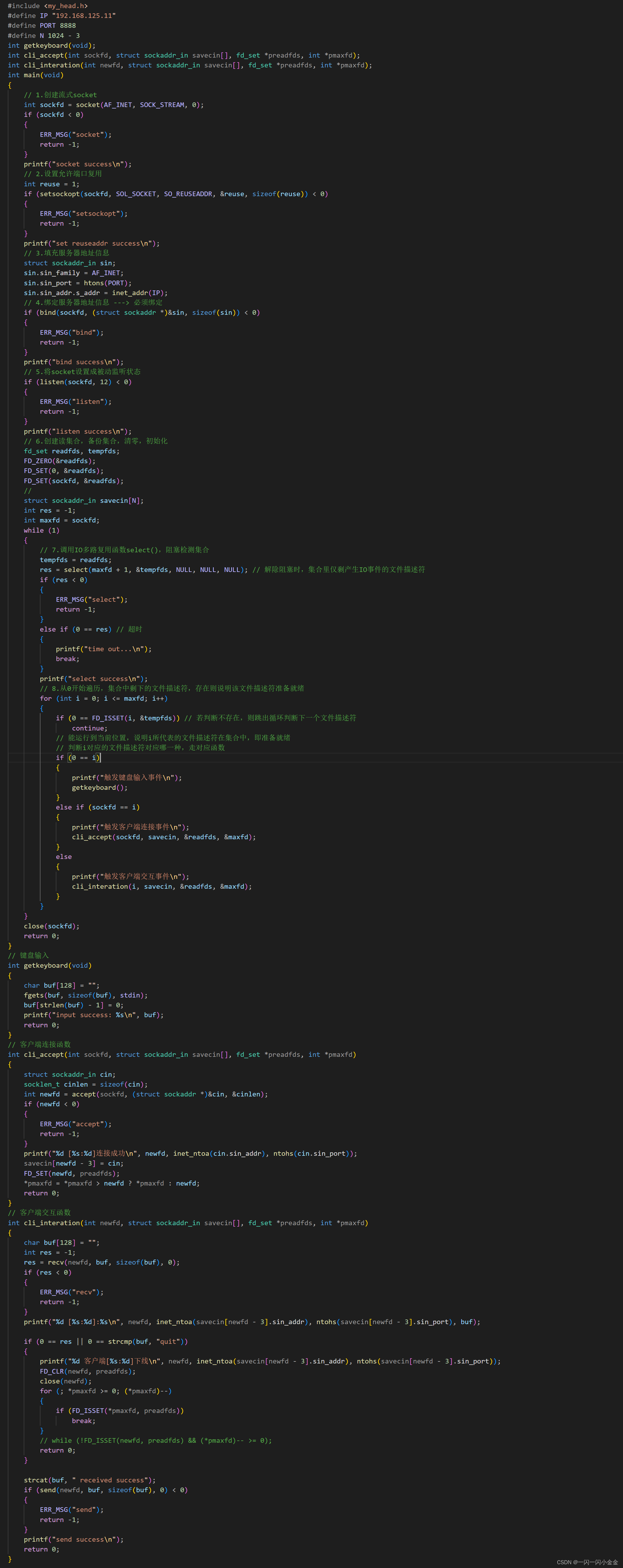This screenshot has height=1568, width=623.
Task: Click the cli_accept(sockfd, savecin, ...) call in main
Action: tap(163, 837)
